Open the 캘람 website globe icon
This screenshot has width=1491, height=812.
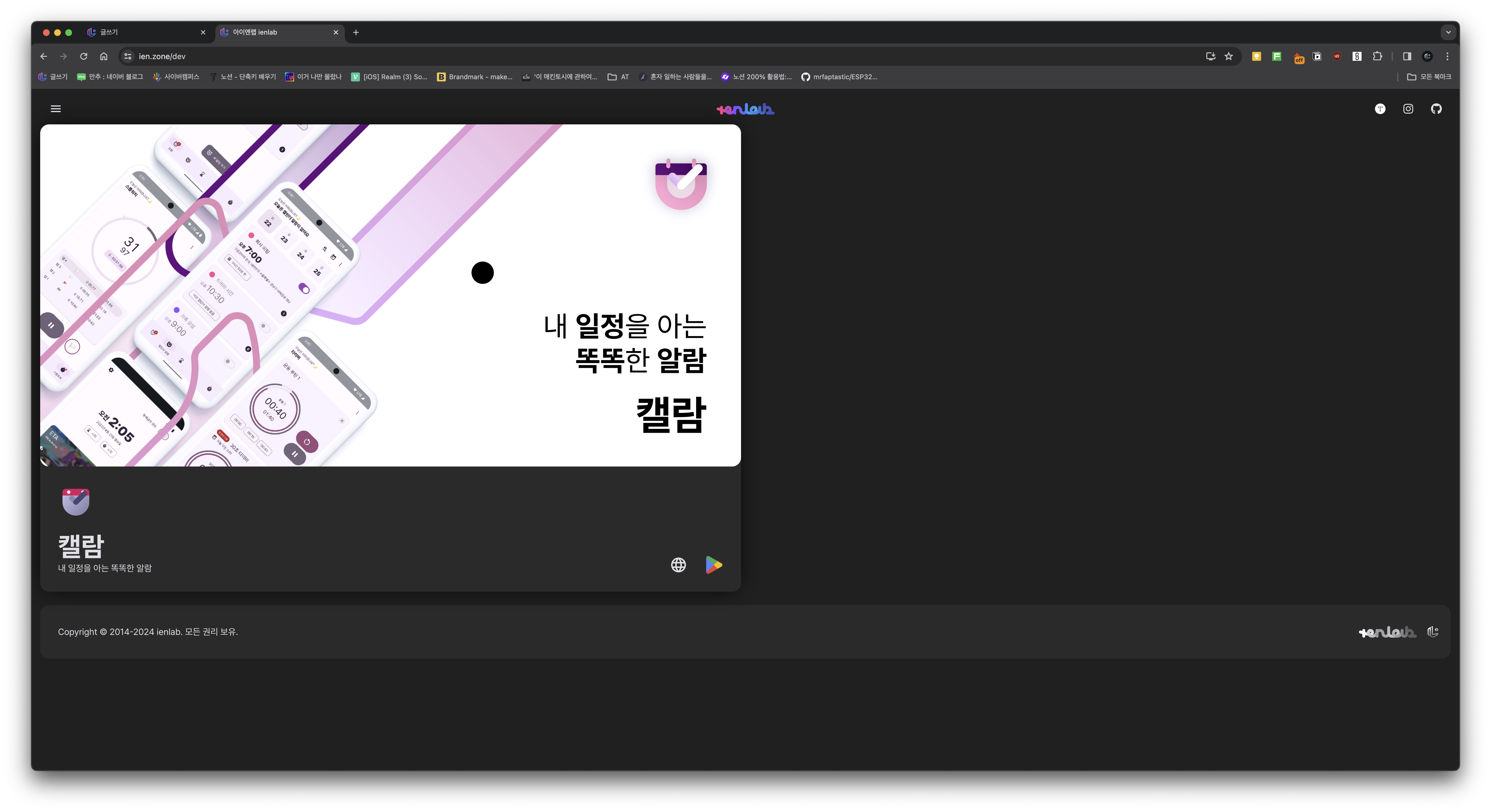(x=678, y=564)
